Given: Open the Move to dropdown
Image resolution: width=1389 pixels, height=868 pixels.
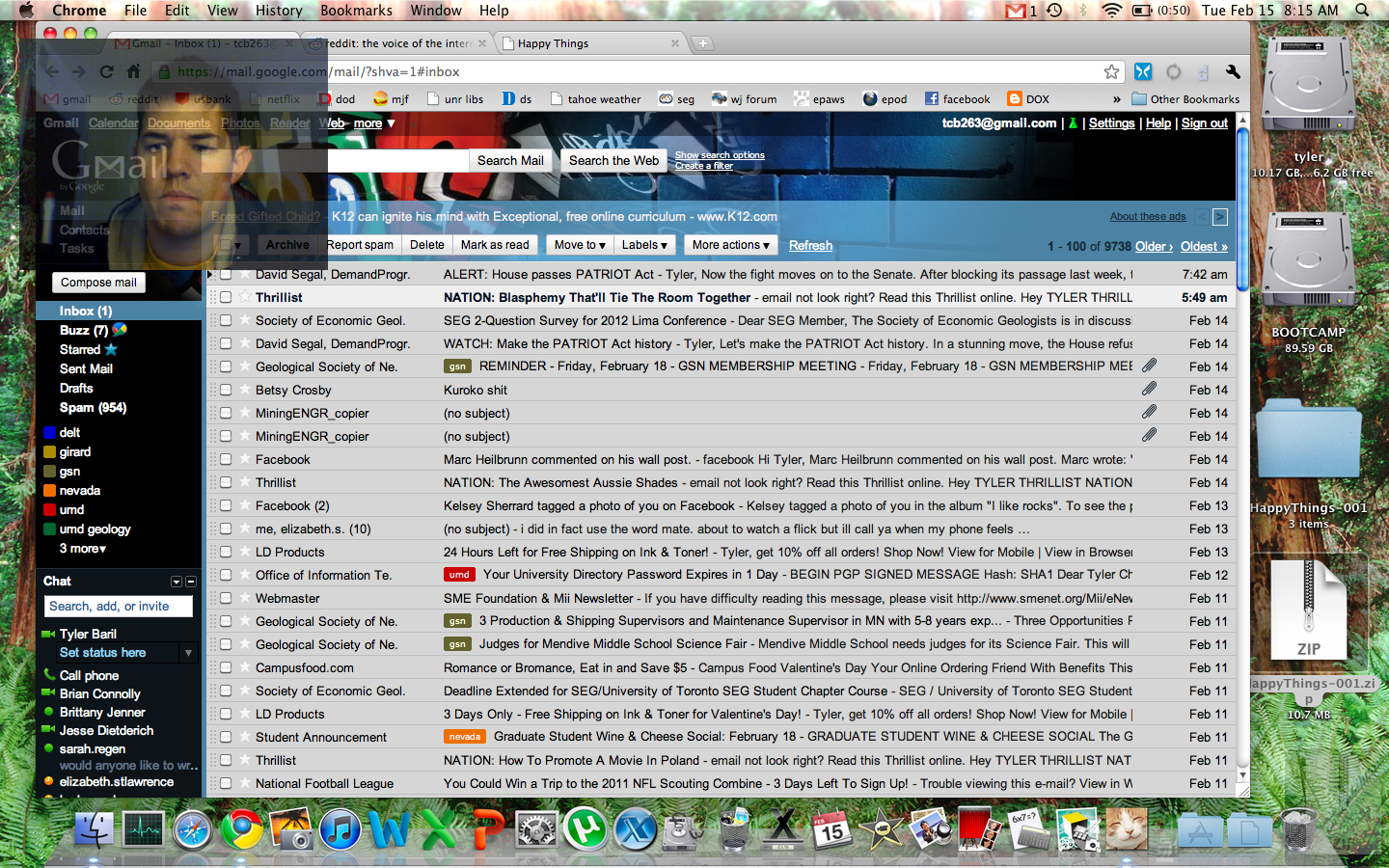Looking at the screenshot, I should (580, 245).
